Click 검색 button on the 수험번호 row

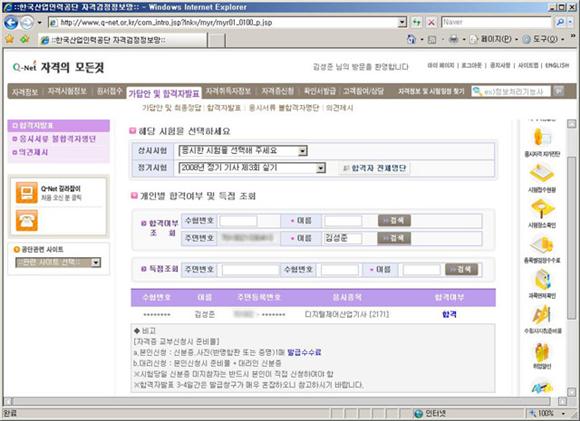(x=394, y=221)
